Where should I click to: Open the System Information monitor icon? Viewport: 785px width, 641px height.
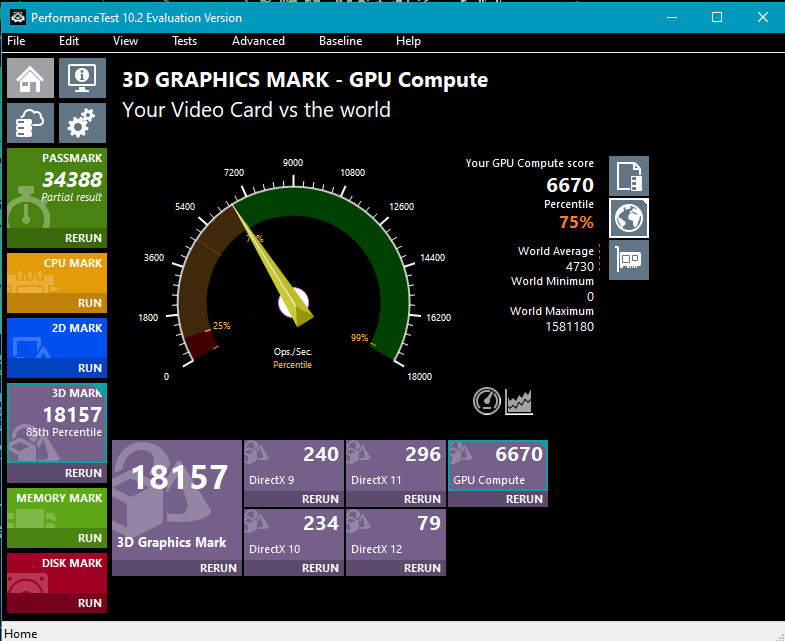click(82, 78)
